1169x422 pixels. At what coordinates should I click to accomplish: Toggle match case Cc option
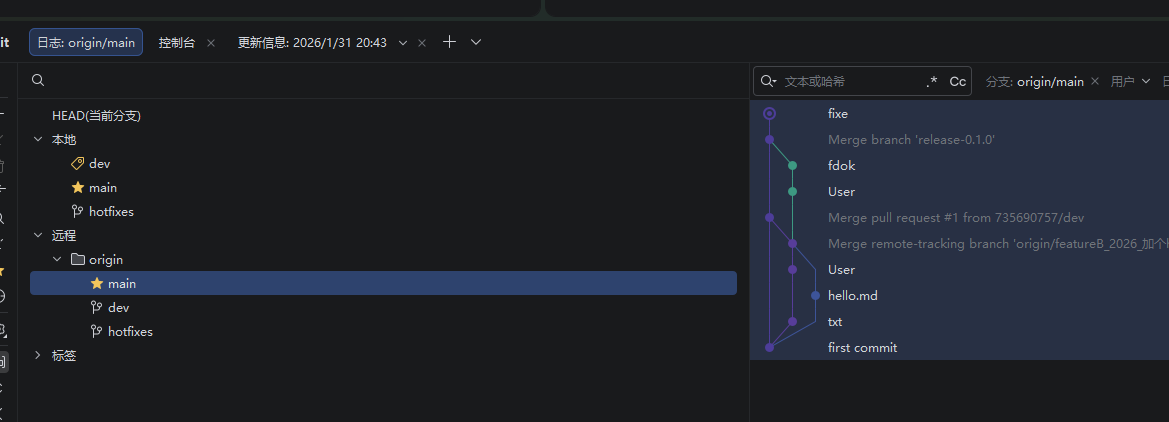[x=957, y=81]
